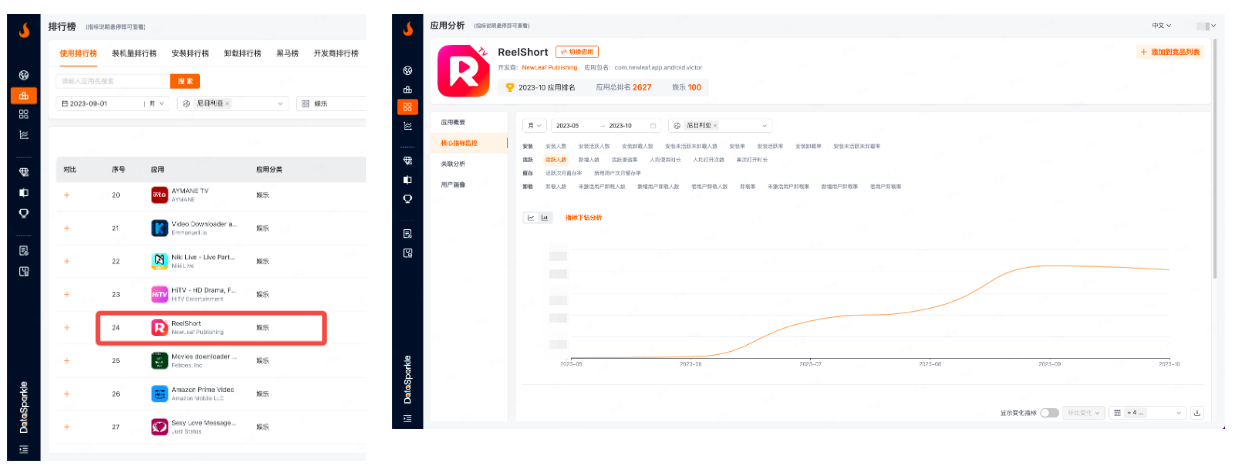Click the line chart view icon
This screenshot has height=466, width=1237.
pos(531,217)
